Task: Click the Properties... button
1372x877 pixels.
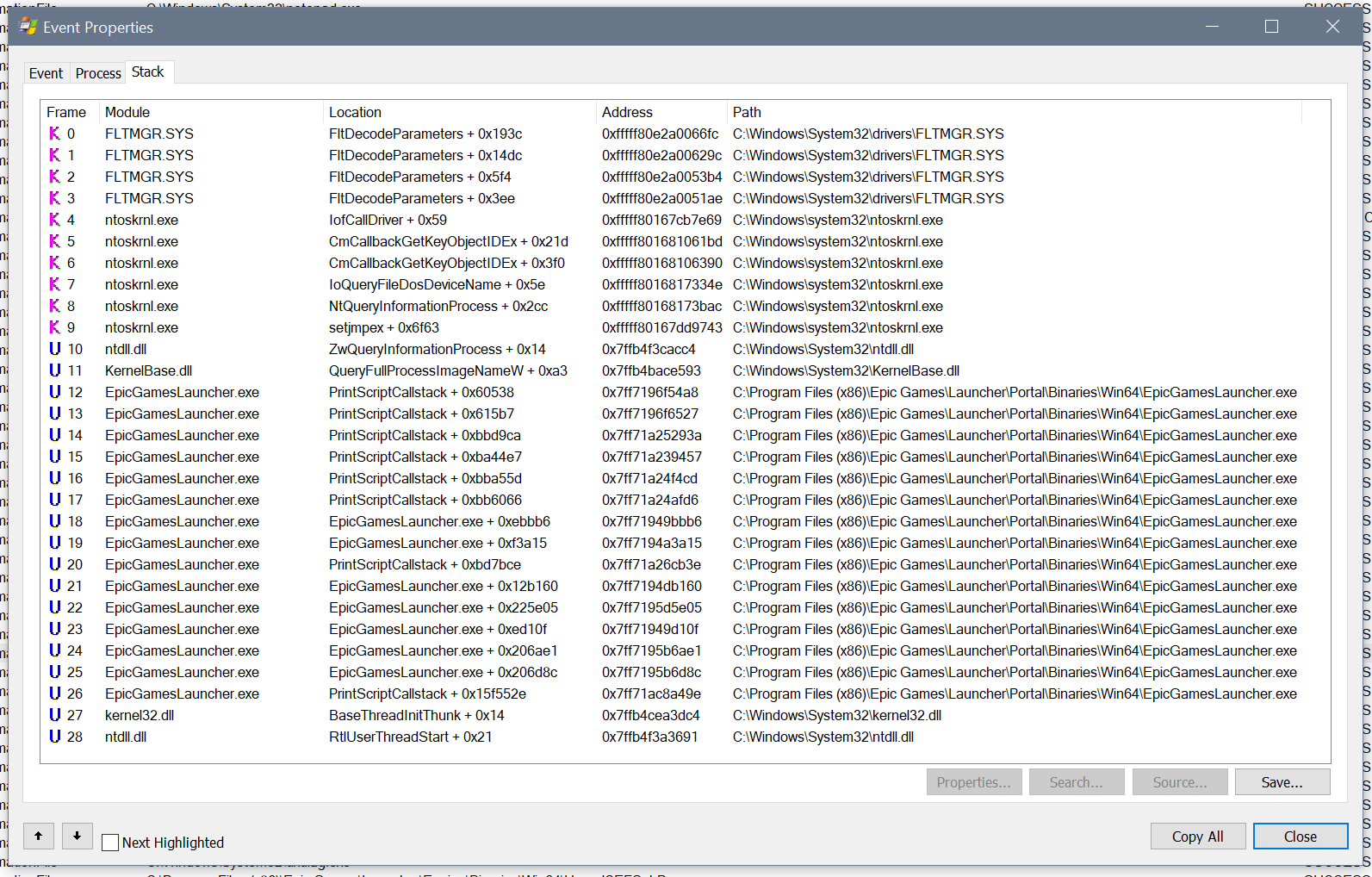Action: [974, 782]
